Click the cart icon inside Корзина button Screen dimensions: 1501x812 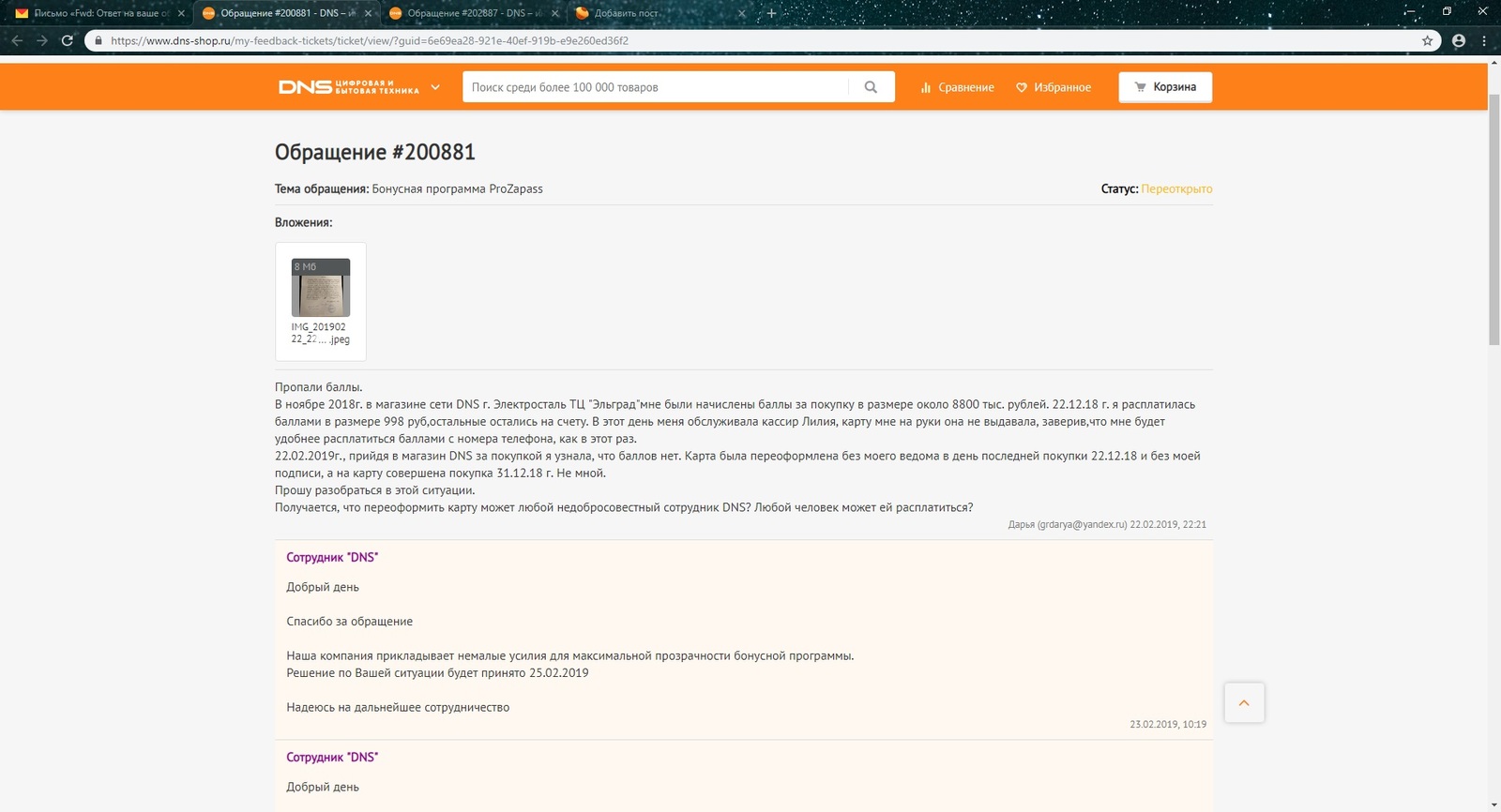click(1140, 87)
